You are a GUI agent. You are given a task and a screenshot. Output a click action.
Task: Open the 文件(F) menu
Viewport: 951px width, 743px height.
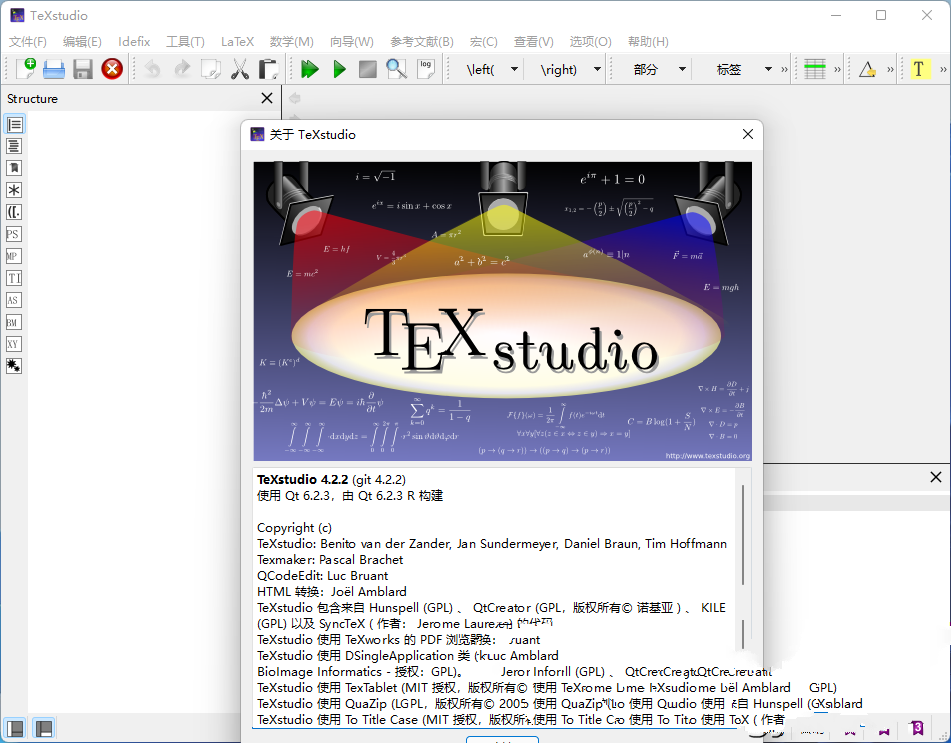click(28, 41)
